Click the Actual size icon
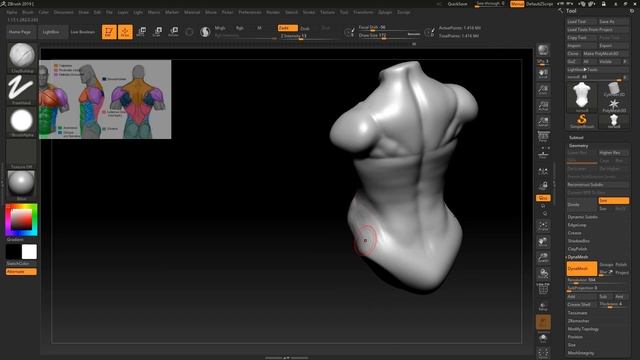Viewport: 640px width, 360px height. 543,106
